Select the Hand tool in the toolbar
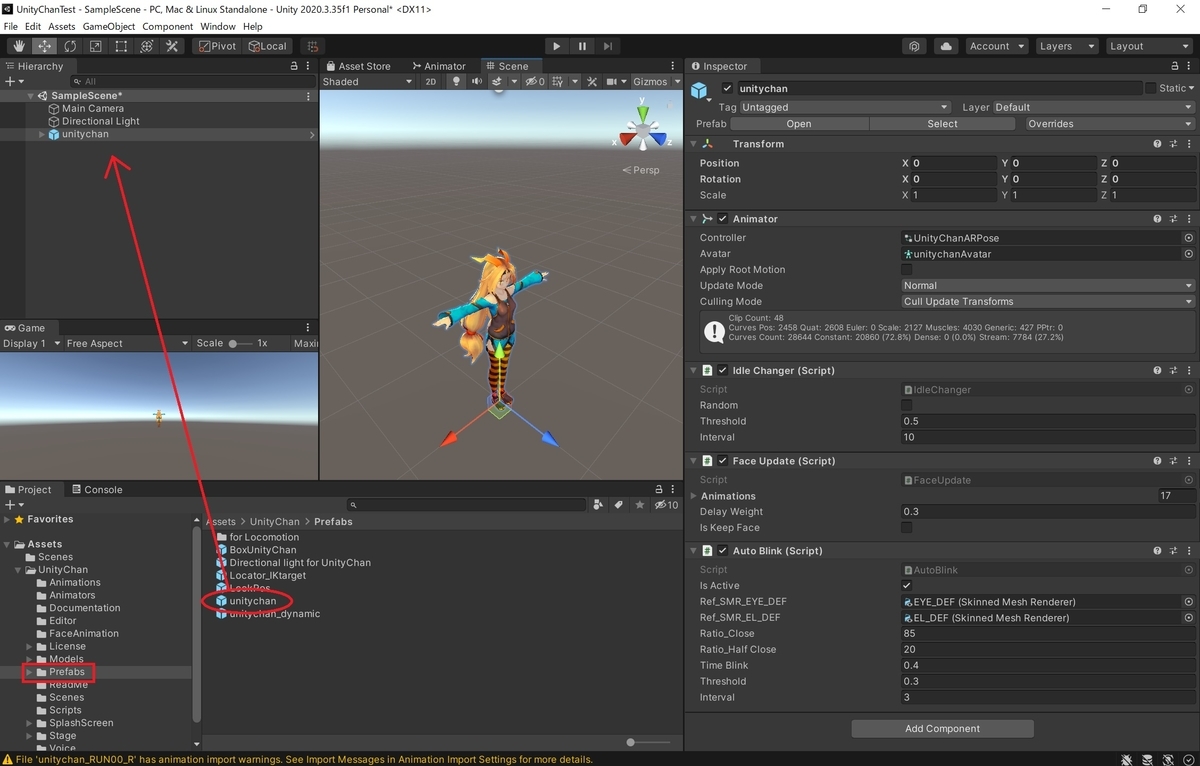 (x=19, y=46)
